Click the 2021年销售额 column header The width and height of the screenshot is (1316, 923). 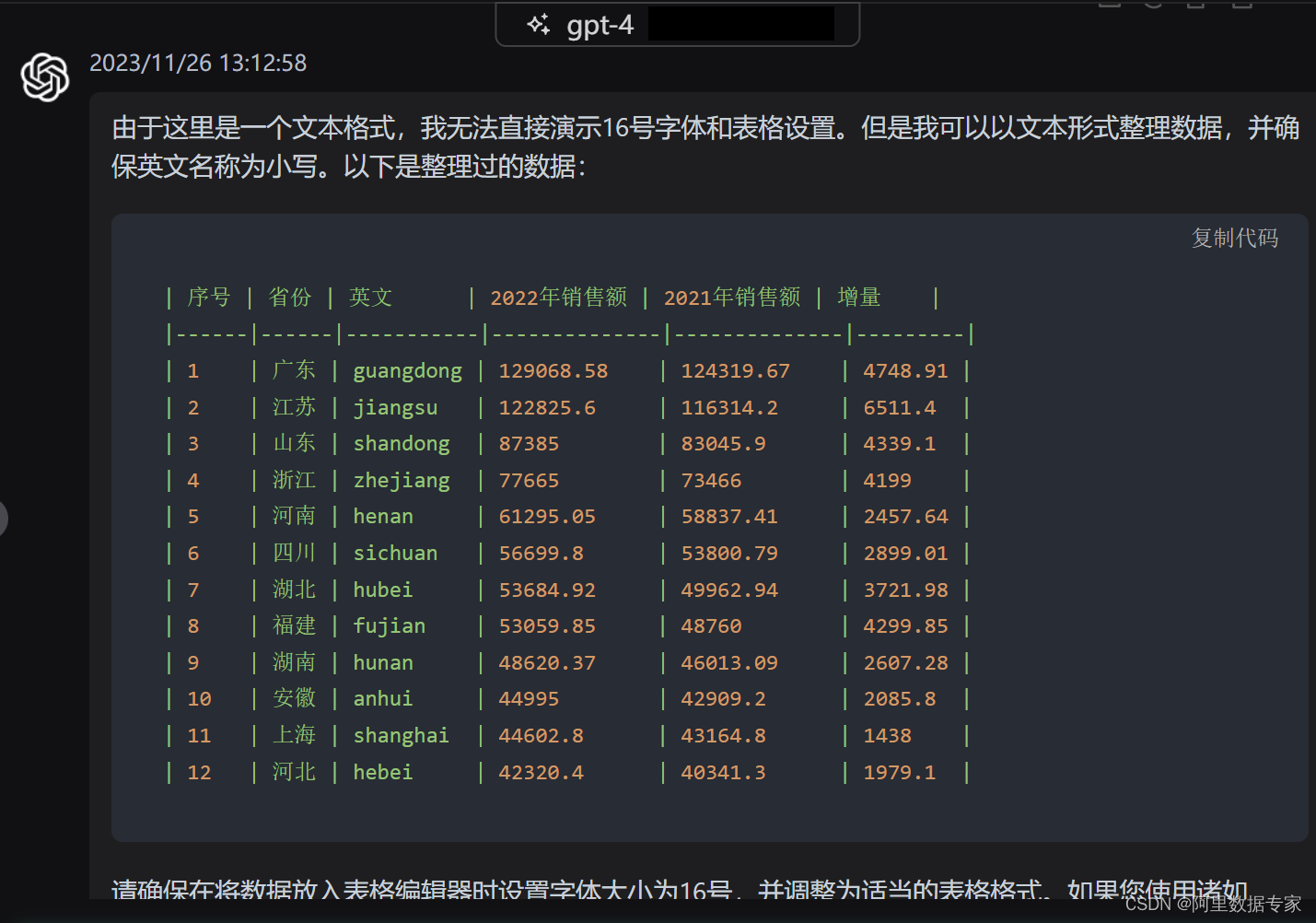(x=732, y=298)
